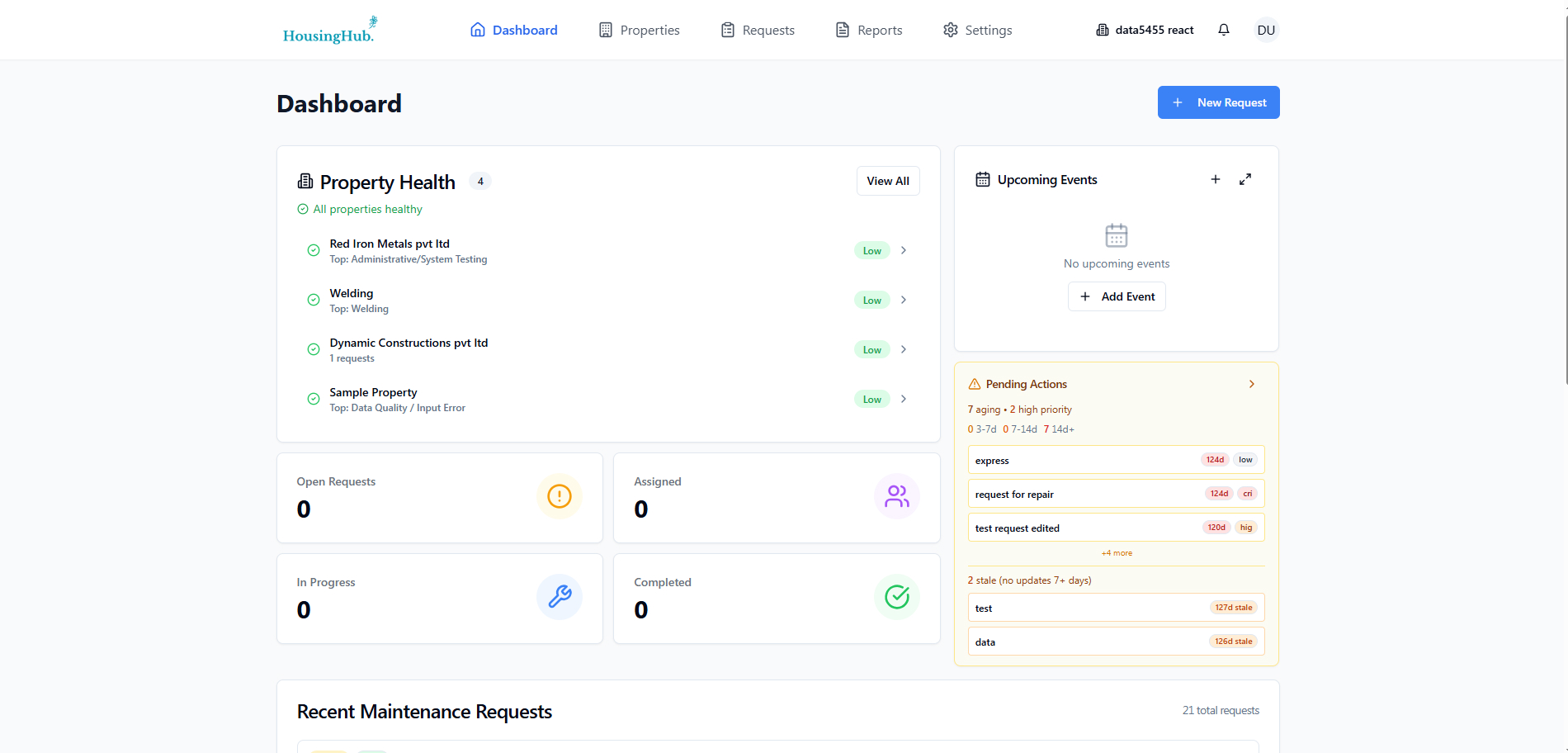This screenshot has height=753, width=1568.
Task: Click the Low badge for Welding property
Action: click(x=871, y=299)
